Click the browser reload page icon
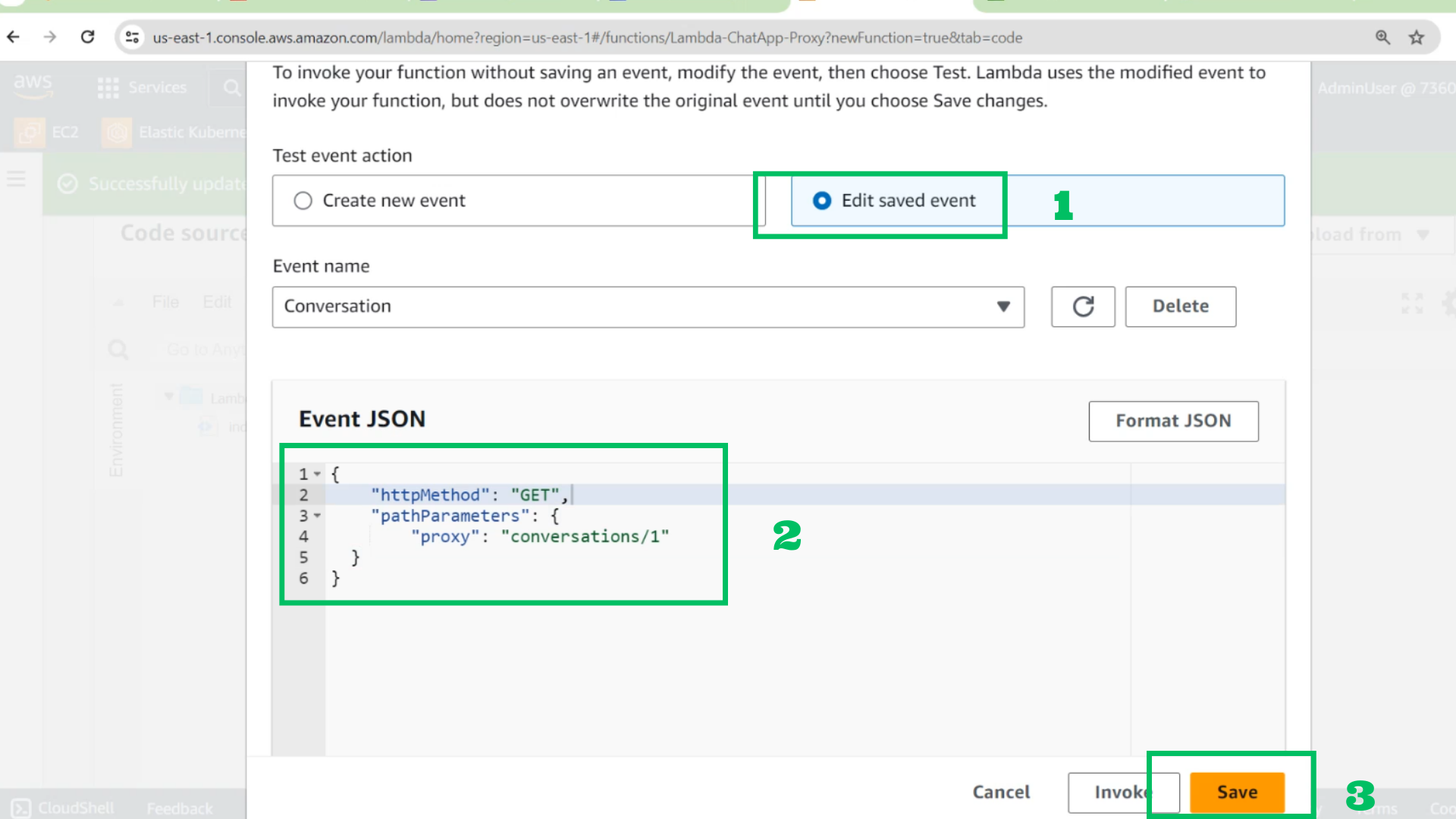 pos(88,37)
